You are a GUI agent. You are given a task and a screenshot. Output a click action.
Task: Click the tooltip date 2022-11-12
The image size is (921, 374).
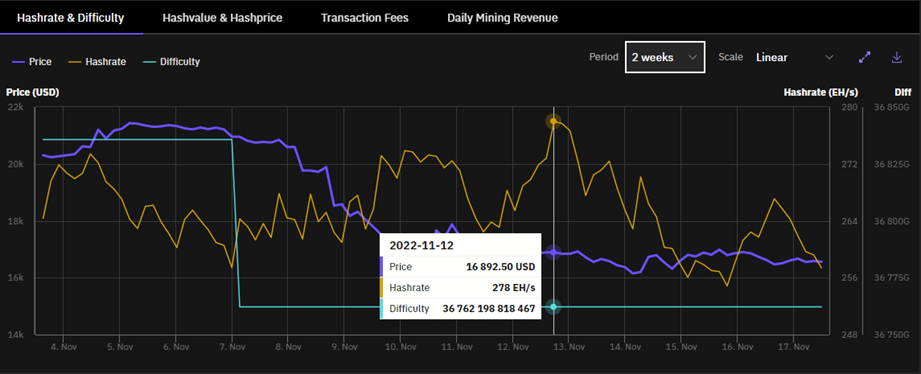(421, 245)
